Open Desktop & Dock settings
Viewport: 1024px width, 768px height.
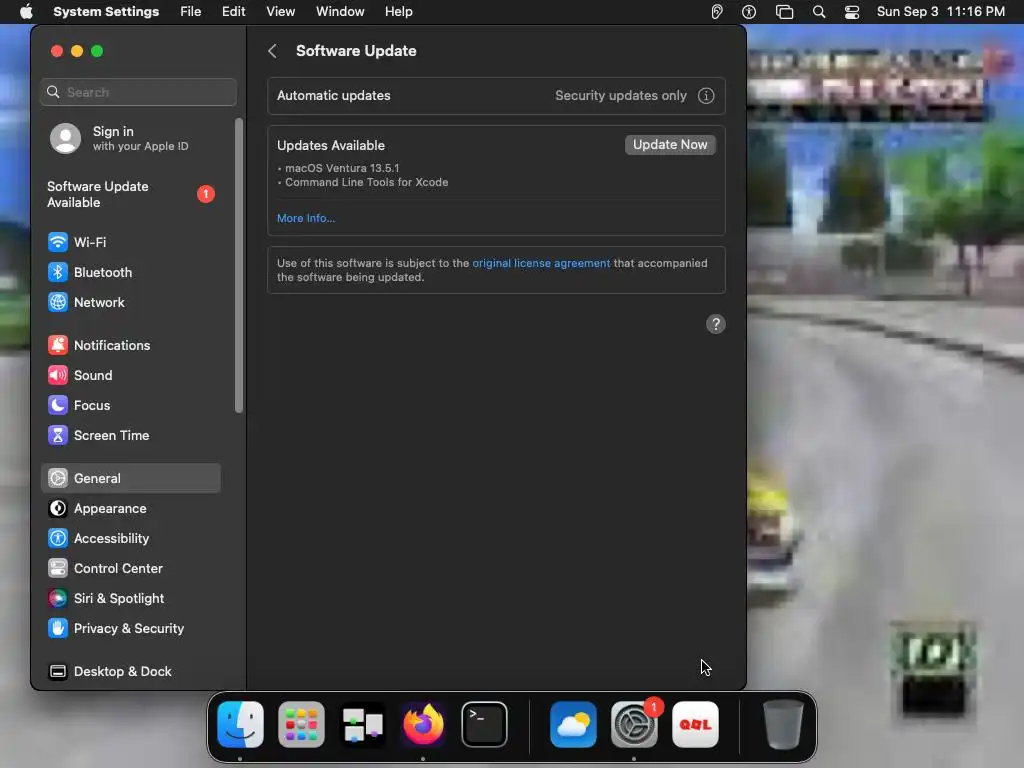(131, 671)
